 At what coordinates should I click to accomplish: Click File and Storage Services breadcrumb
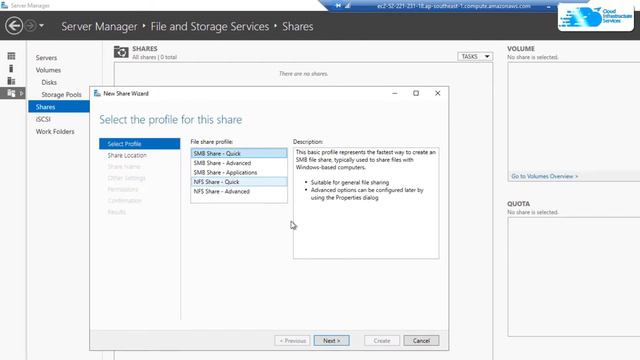(210, 27)
